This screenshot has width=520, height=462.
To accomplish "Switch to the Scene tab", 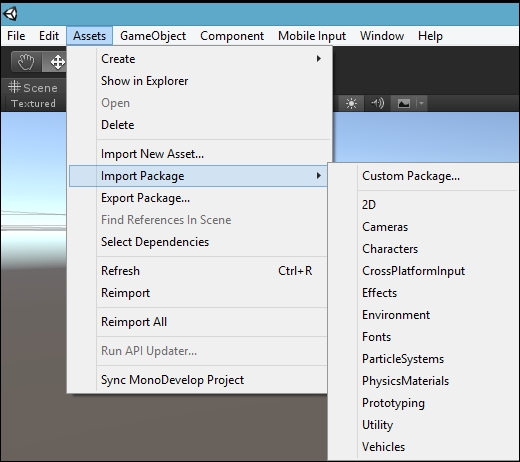I will pyautogui.click(x=33, y=88).
